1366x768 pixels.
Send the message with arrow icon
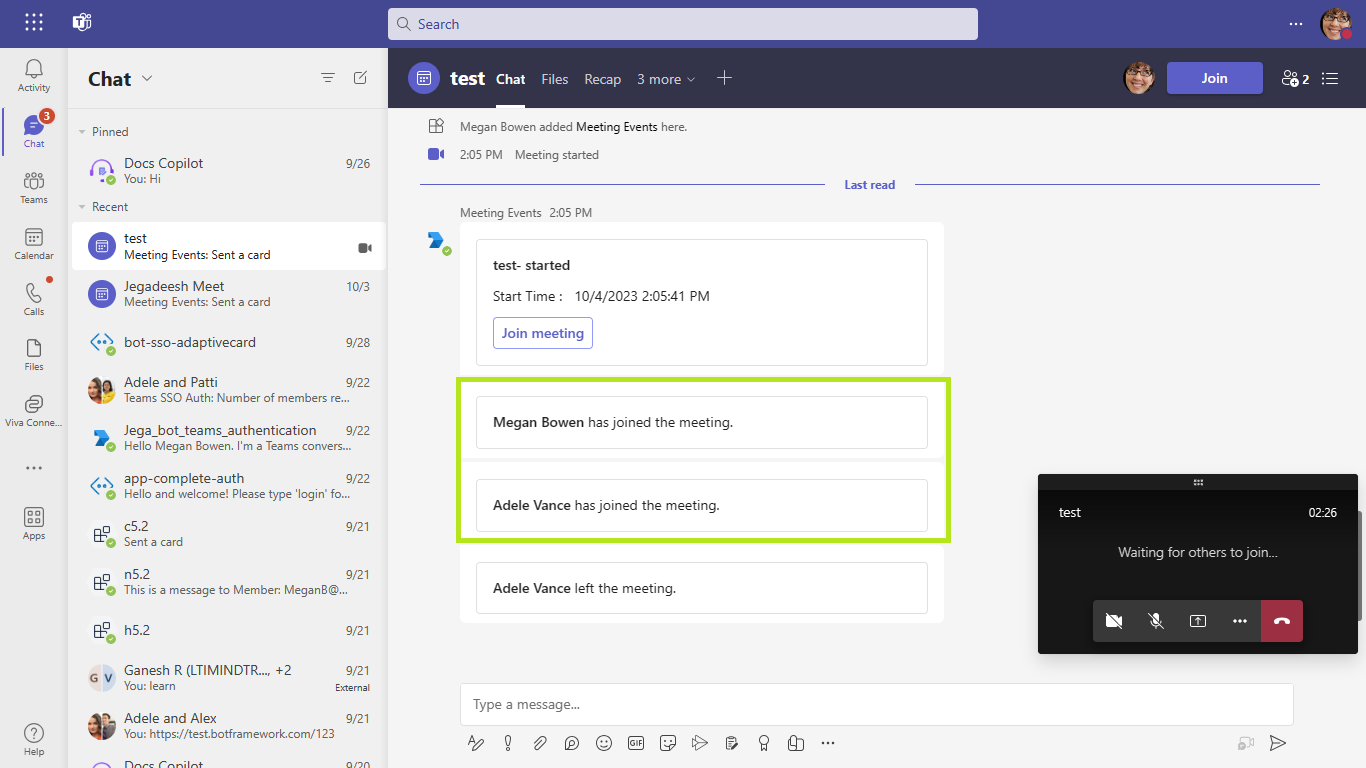(1277, 743)
